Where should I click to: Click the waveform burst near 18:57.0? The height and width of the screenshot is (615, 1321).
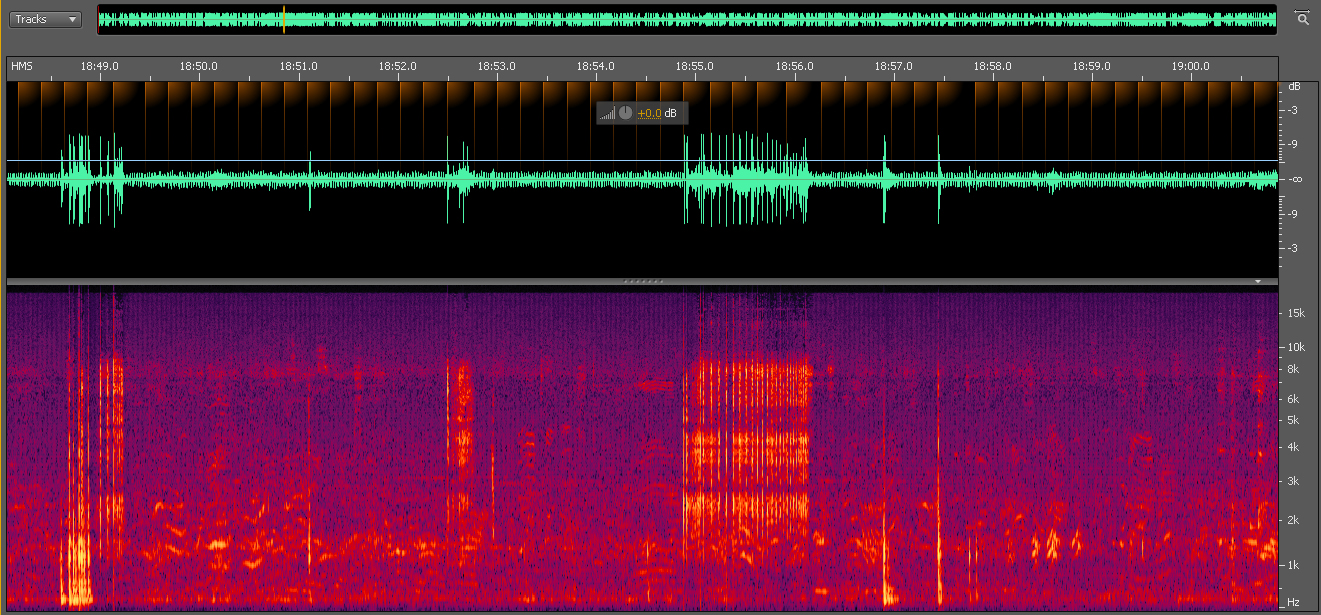tap(885, 178)
